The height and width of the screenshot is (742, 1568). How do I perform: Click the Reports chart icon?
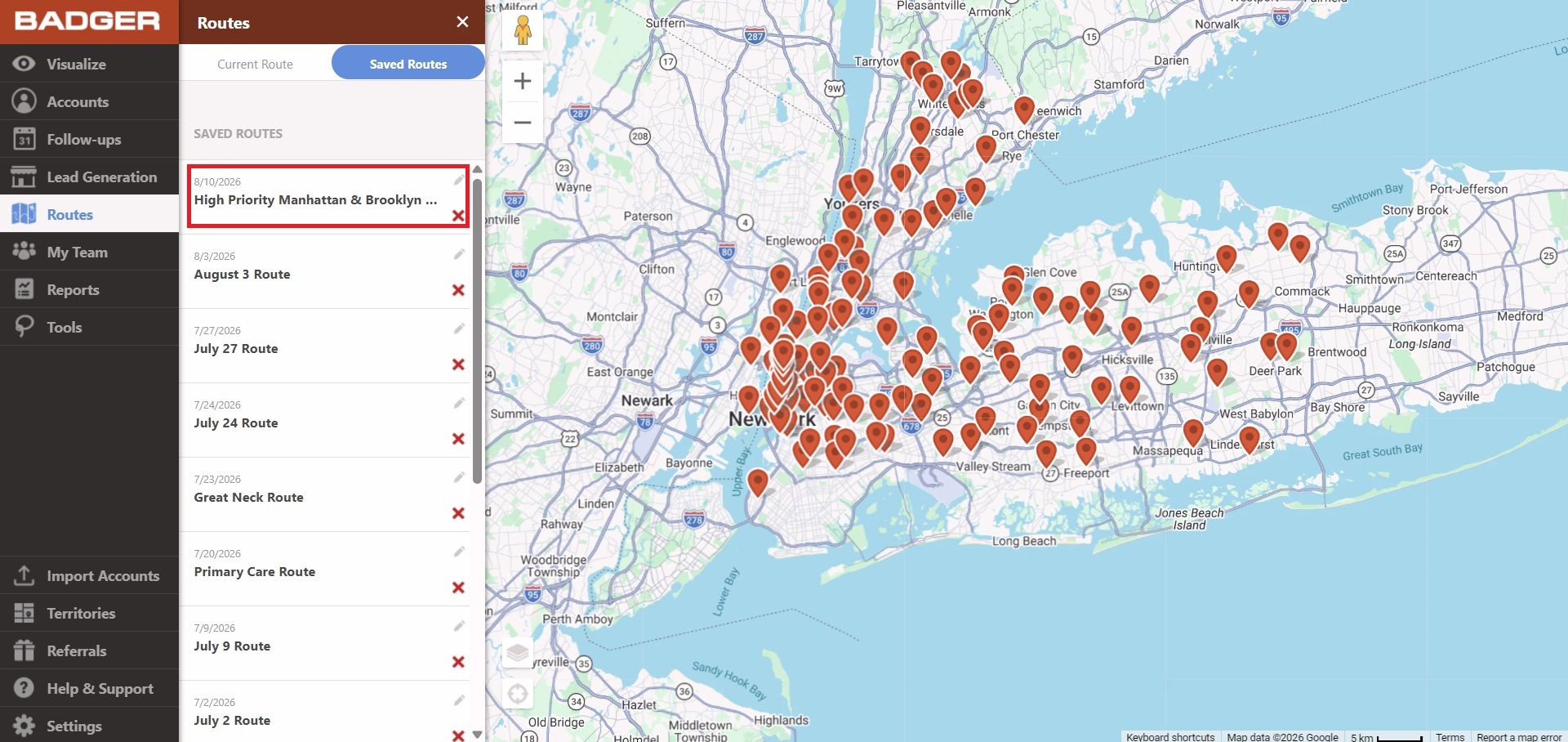pos(24,288)
